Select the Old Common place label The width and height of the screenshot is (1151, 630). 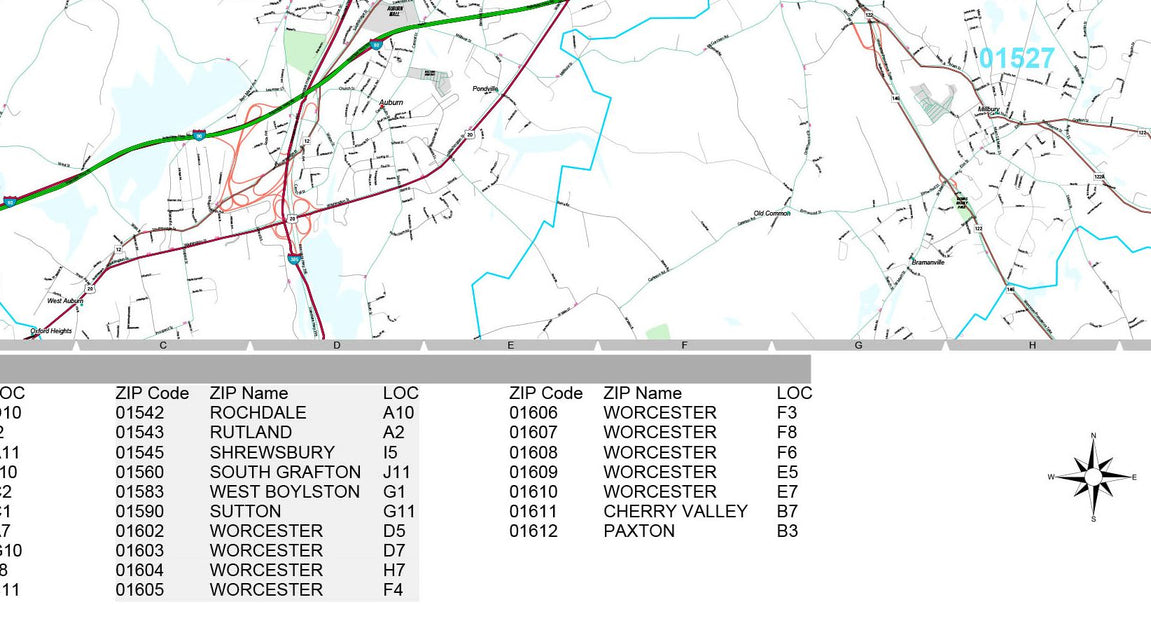772,213
